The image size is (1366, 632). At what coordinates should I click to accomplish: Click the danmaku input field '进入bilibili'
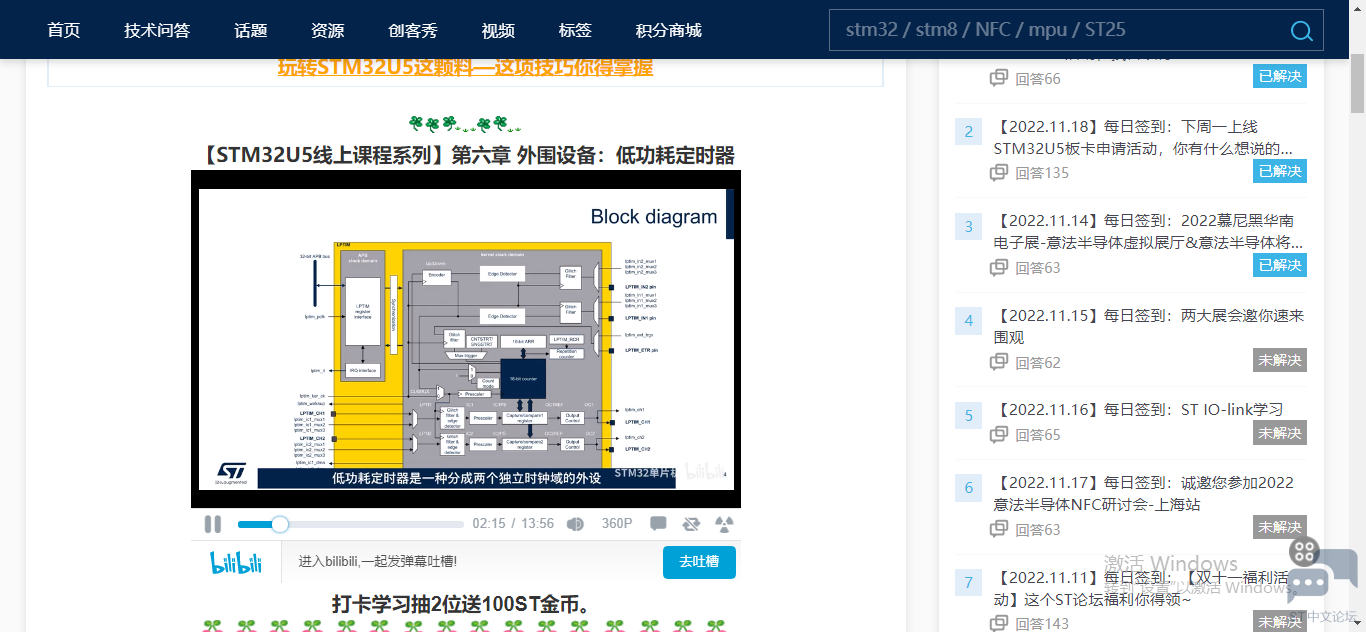(470, 562)
